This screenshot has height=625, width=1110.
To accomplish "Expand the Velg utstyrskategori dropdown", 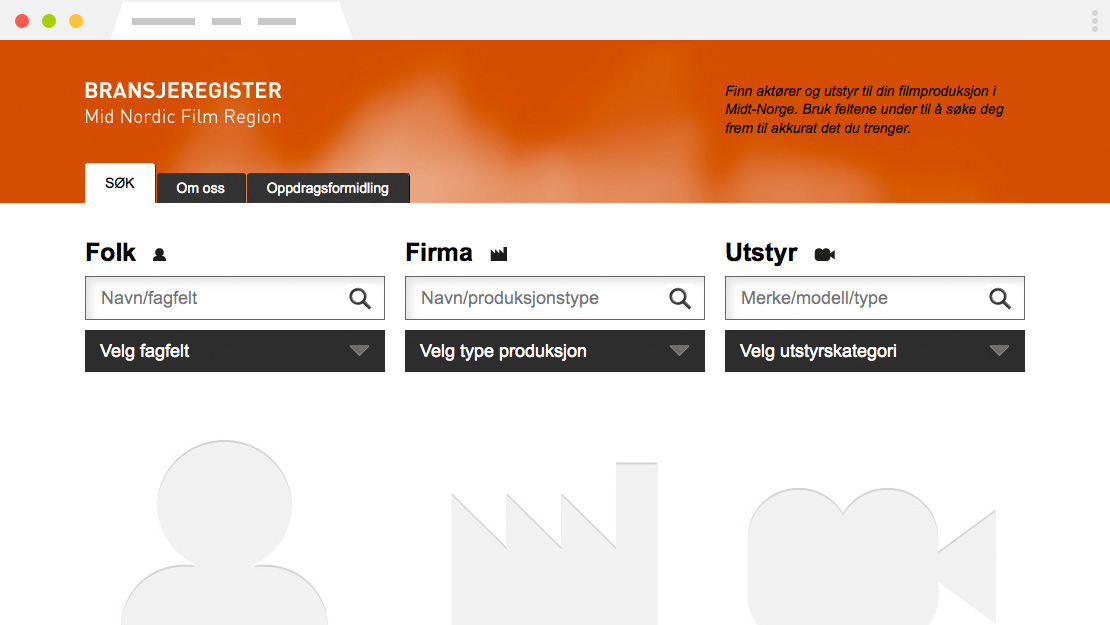I will tap(875, 351).
